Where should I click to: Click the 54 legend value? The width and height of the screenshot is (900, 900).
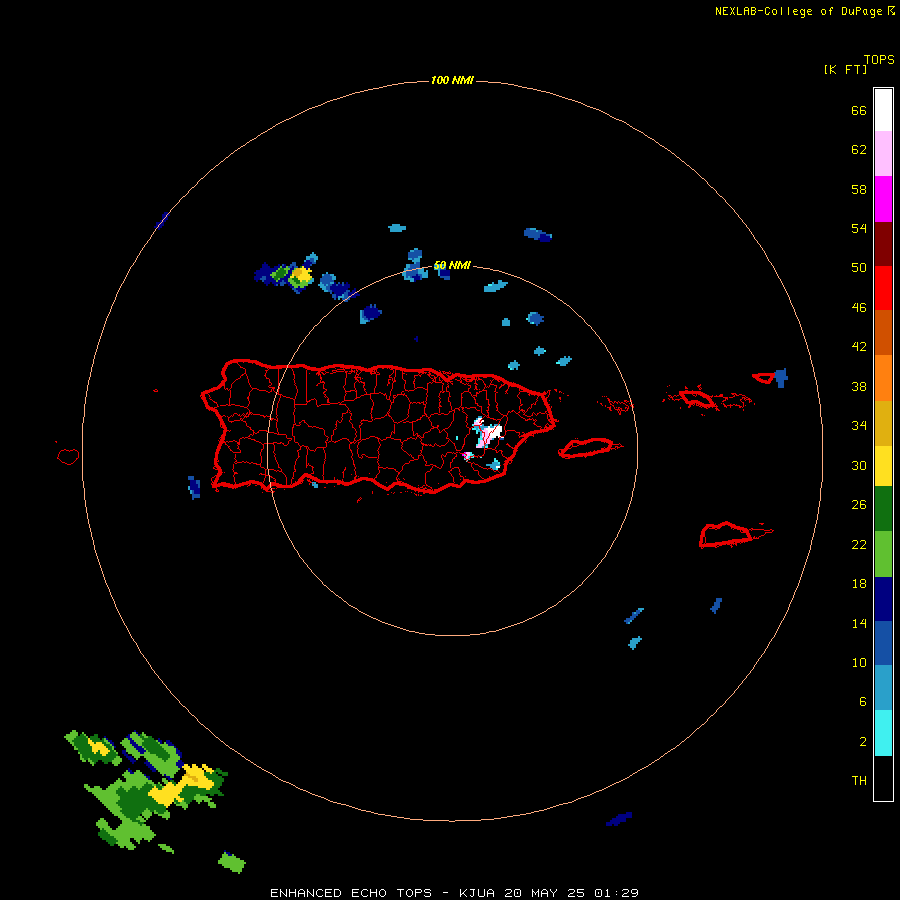(x=859, y=228)
